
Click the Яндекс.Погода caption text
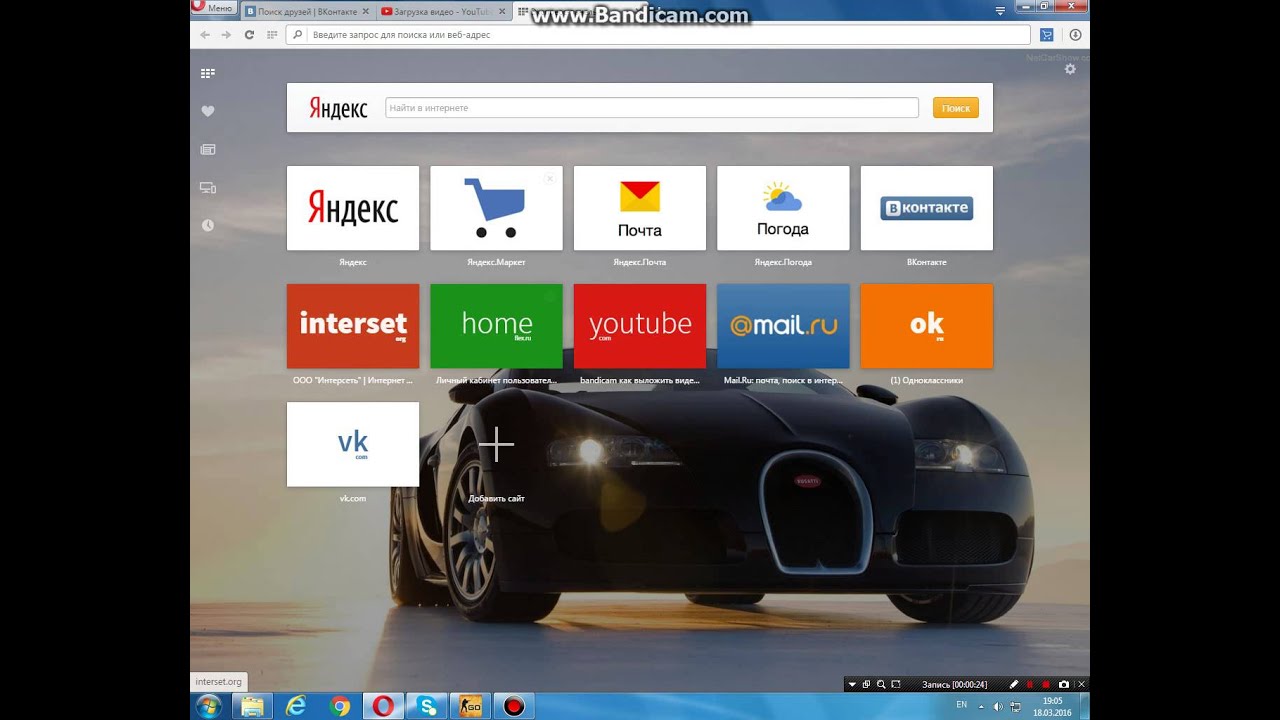[x=783, y=262]
